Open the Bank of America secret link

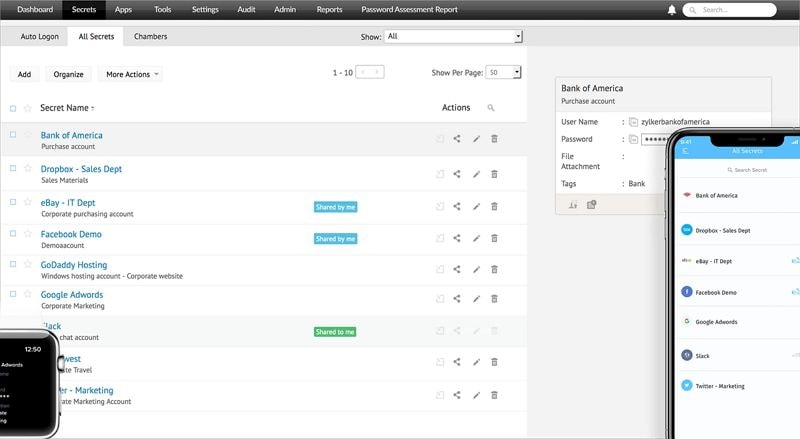coord(71,135)
